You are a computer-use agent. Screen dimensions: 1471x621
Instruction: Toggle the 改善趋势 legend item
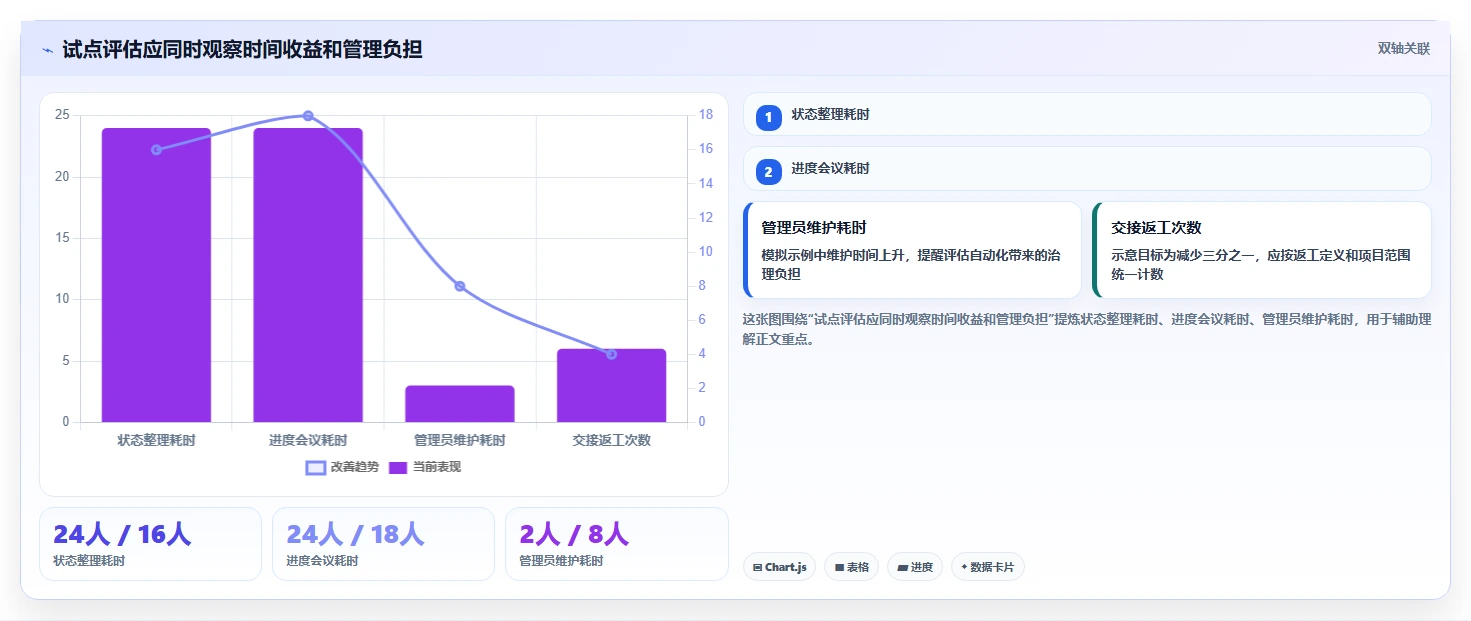point(343,467)
